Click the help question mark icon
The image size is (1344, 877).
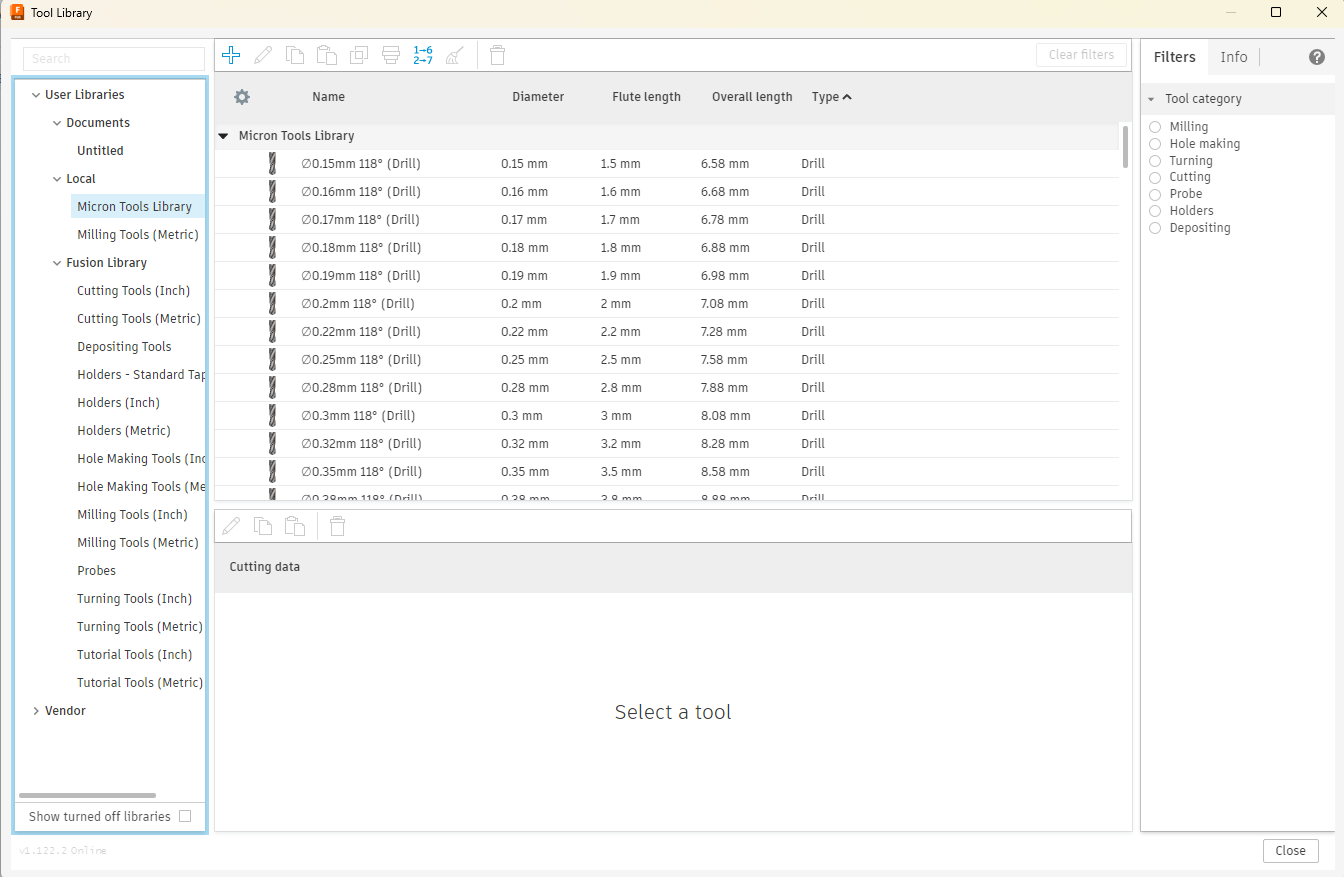1317,57
